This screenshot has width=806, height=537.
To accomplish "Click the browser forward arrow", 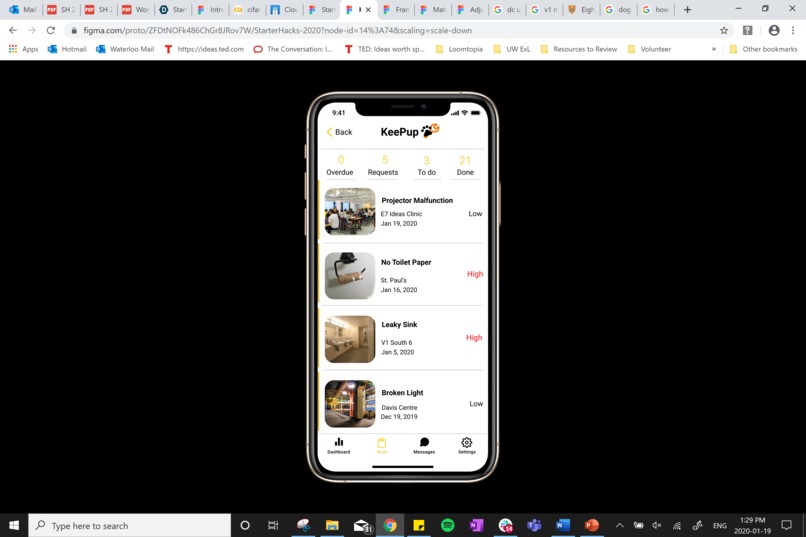I will [32, 30].
